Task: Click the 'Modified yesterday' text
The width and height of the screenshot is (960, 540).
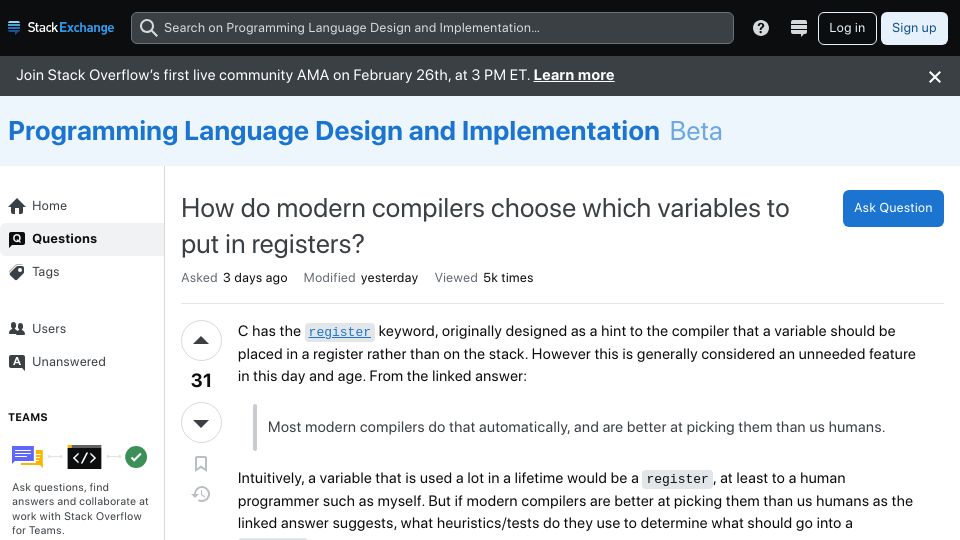Action: 361,278
